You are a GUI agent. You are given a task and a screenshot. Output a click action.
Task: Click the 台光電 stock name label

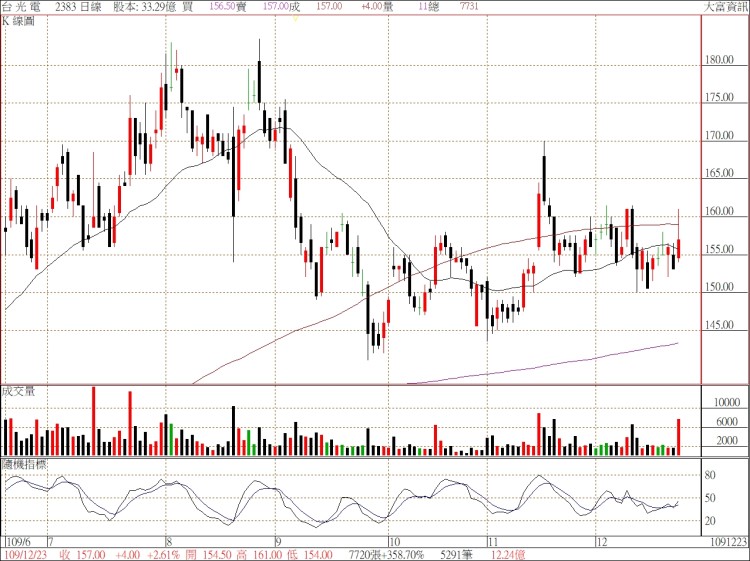pos(22,7)
